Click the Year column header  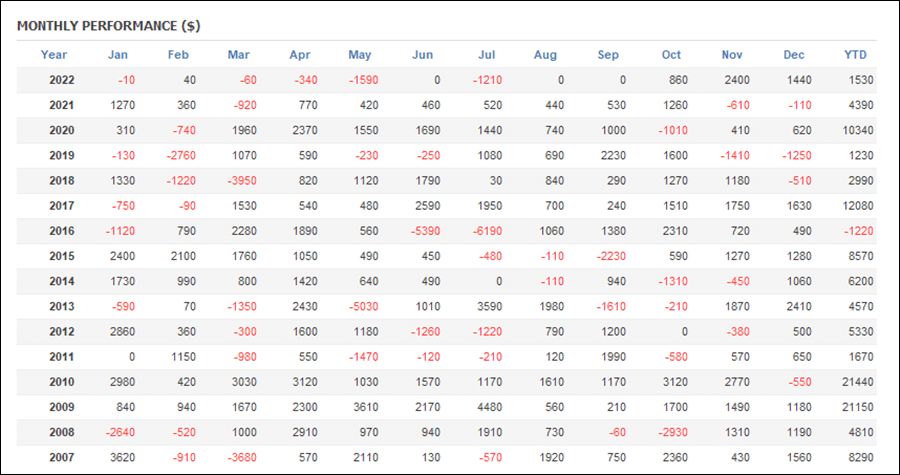53,55
